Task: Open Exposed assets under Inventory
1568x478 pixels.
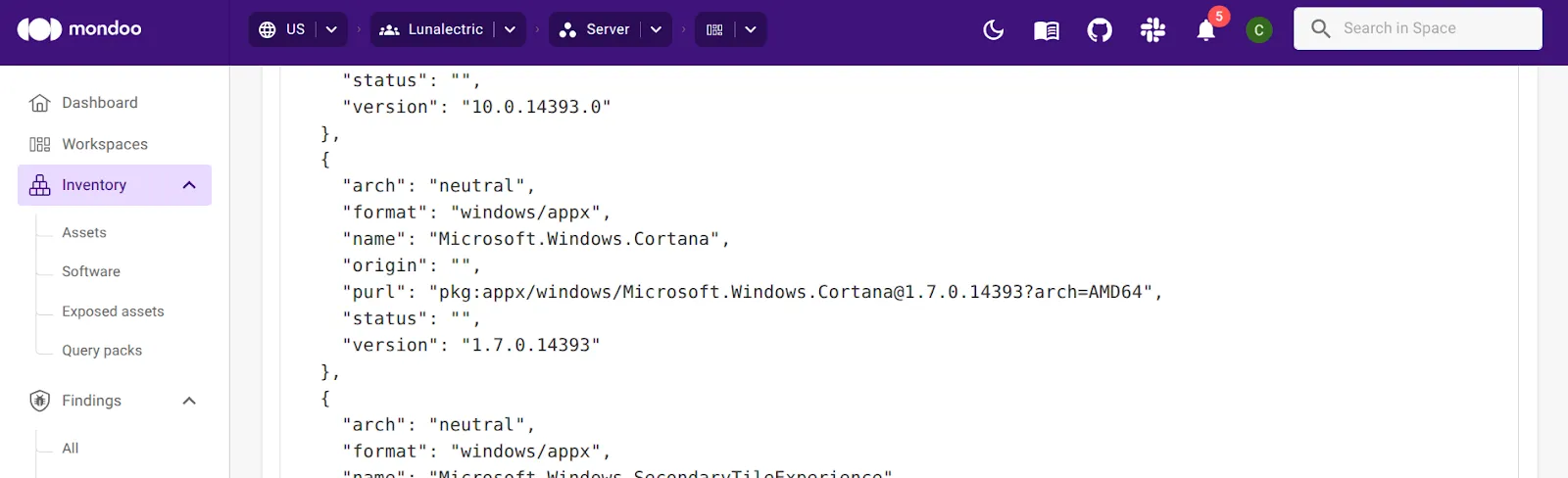Action: click(x=113, y=311)
